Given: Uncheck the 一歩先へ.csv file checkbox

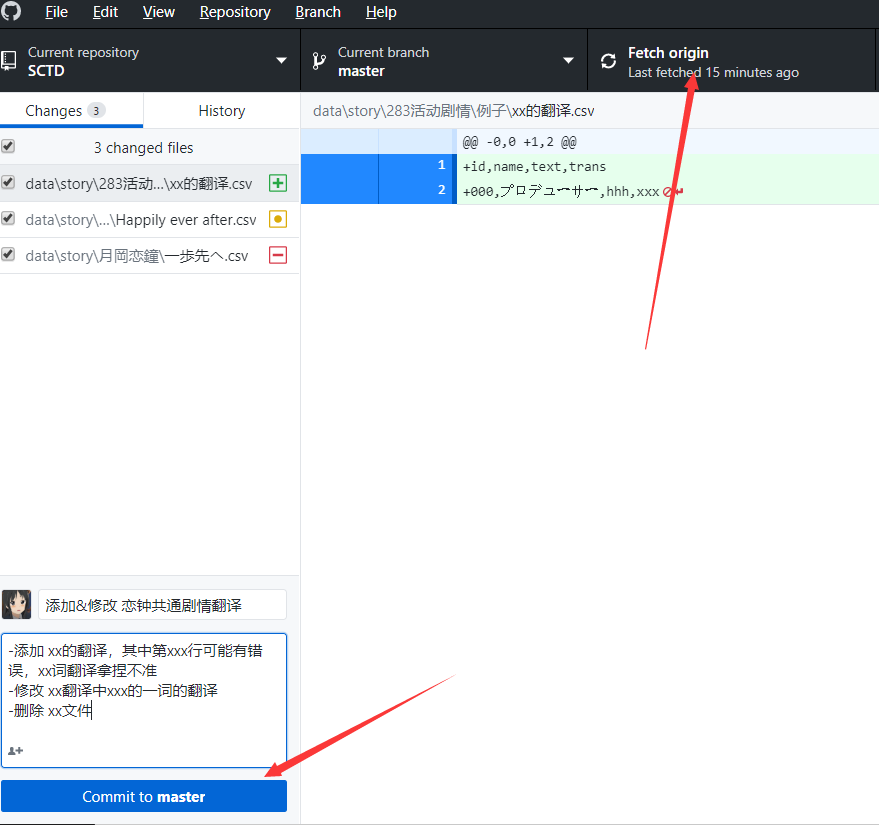Looking at the screenshot, I should 8,254.
